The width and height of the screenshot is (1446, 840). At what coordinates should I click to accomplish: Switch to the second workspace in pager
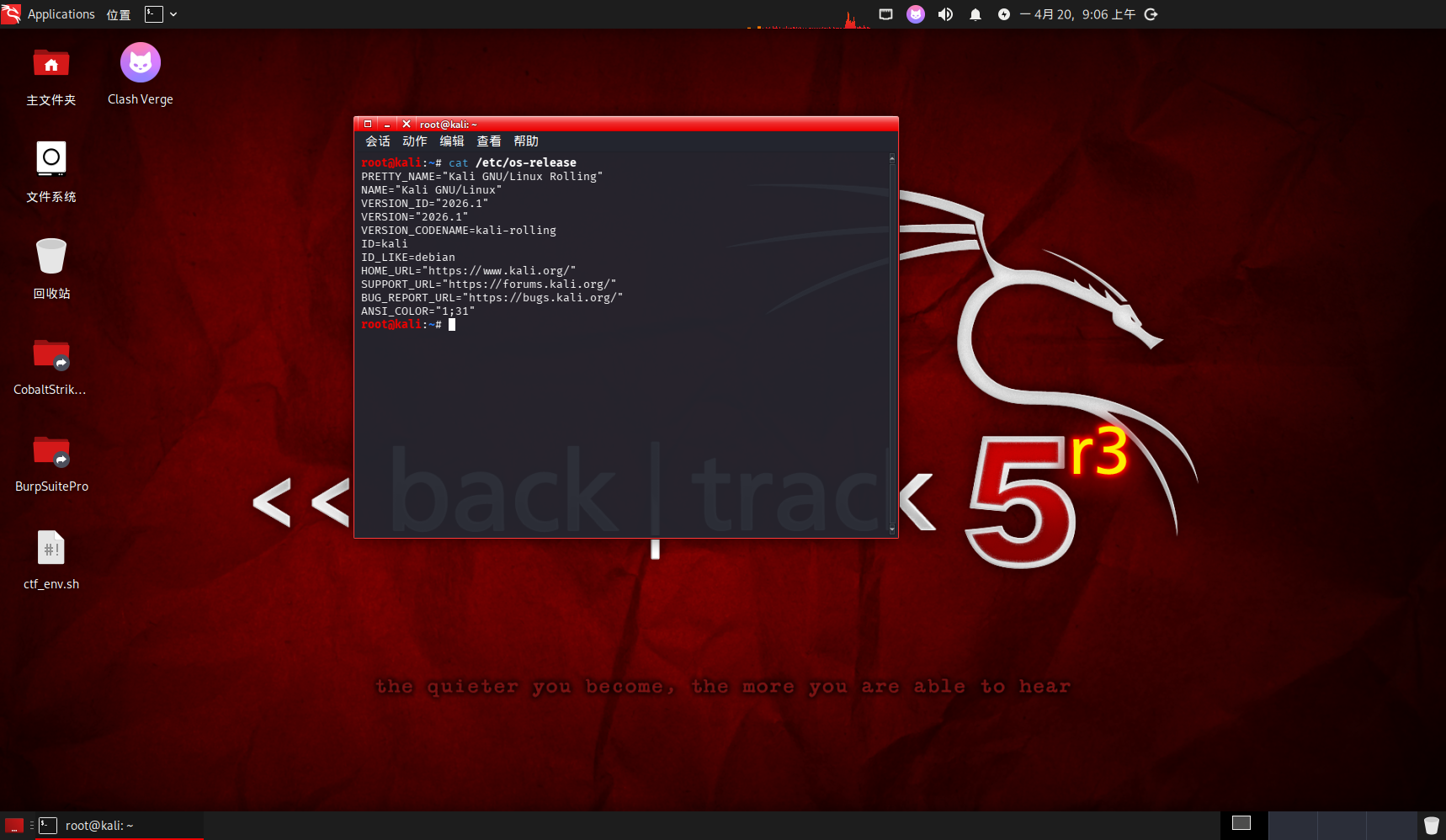click(1293, 826)
